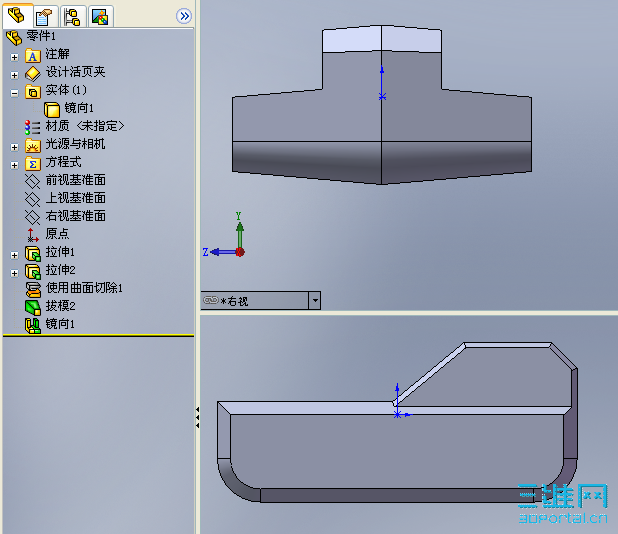Click the *右视 view name field
Screen dimensions: 618x534
pos(255,301)
